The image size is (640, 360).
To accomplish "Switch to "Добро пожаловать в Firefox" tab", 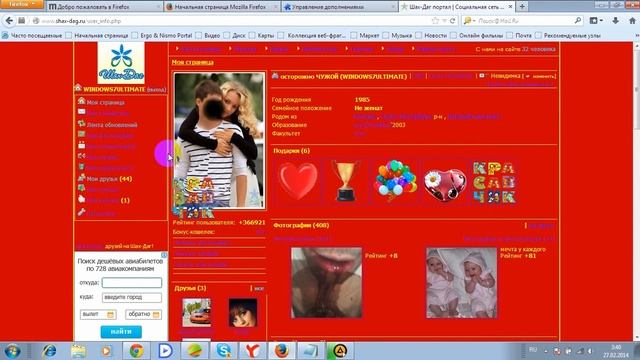I will coord(104,7).
